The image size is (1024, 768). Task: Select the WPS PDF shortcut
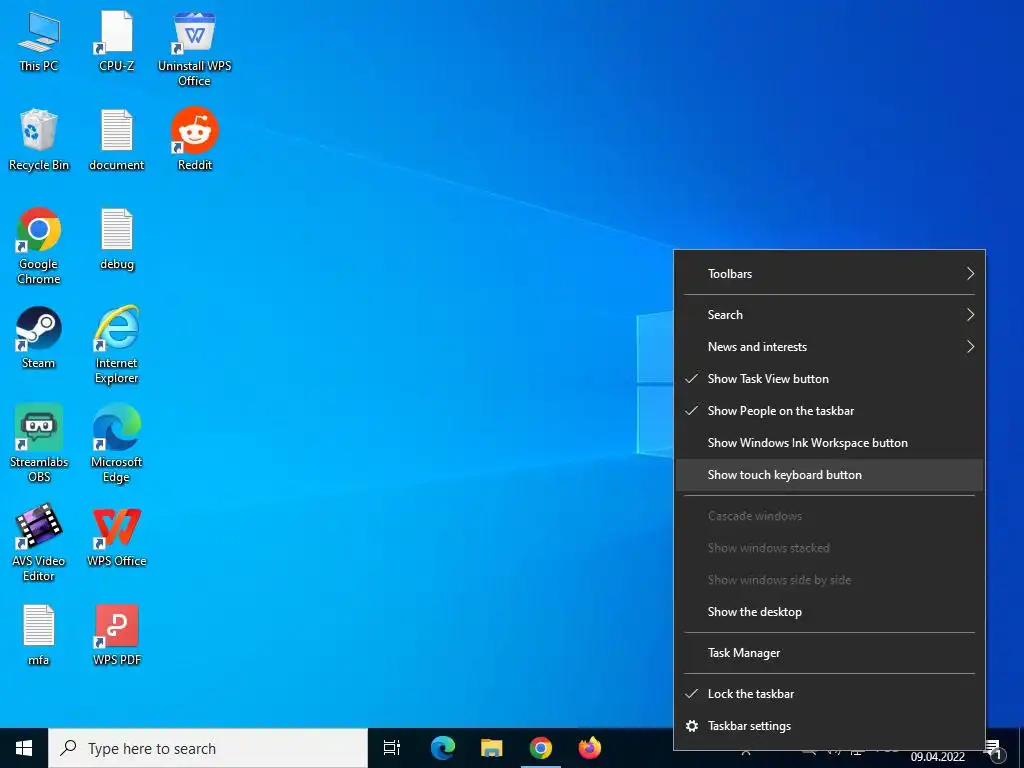point(116,634)
